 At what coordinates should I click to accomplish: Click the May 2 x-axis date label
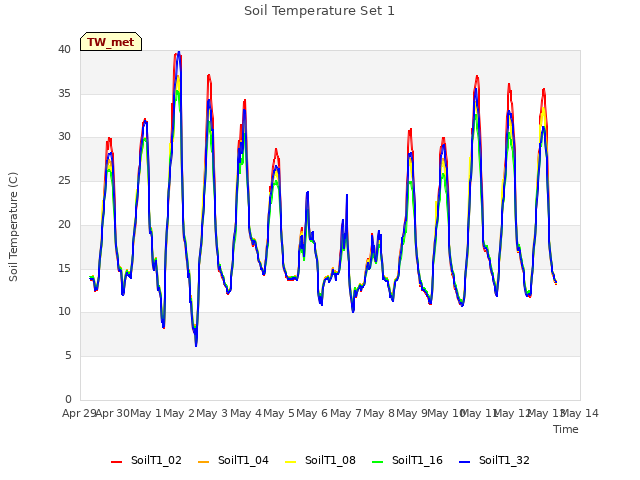point(179,413)
